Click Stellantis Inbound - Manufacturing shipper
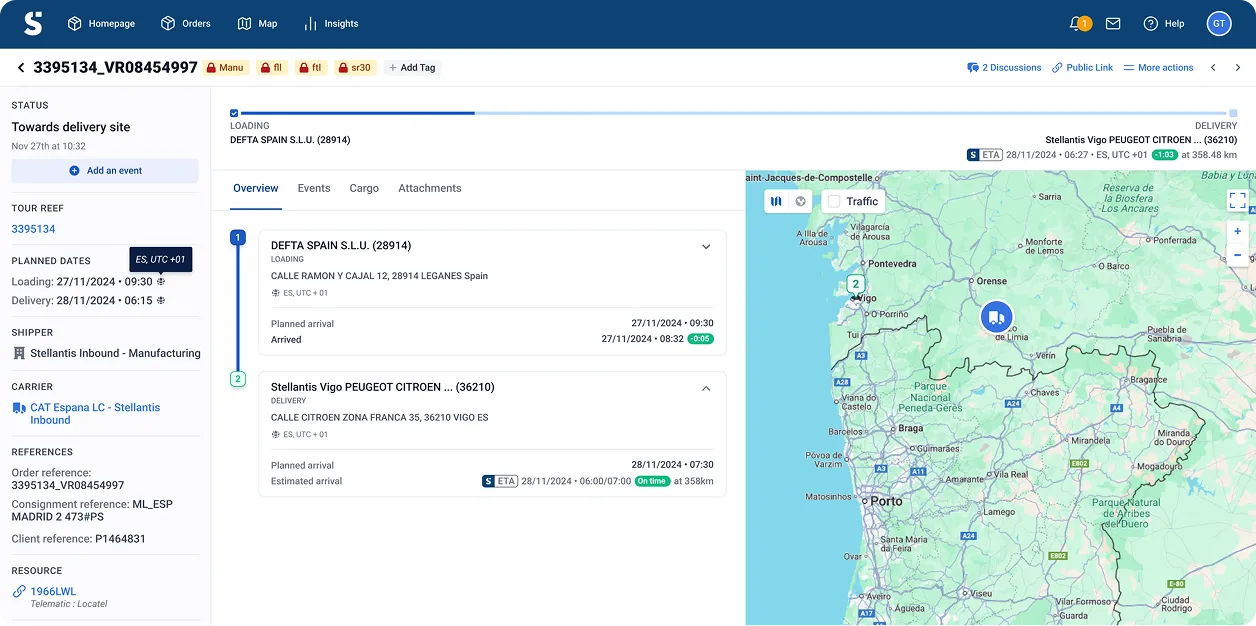The width and height of the screenshot is (1256, 626). [x=115, y=353]
